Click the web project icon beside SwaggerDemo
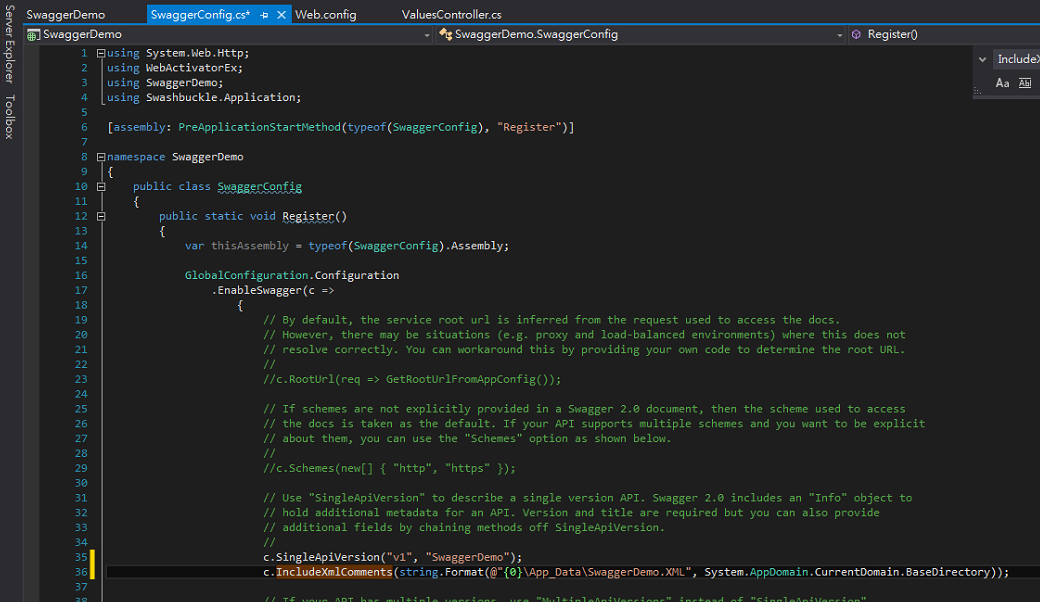Screen dimensions: 1040x602 [x=33, y=34]
